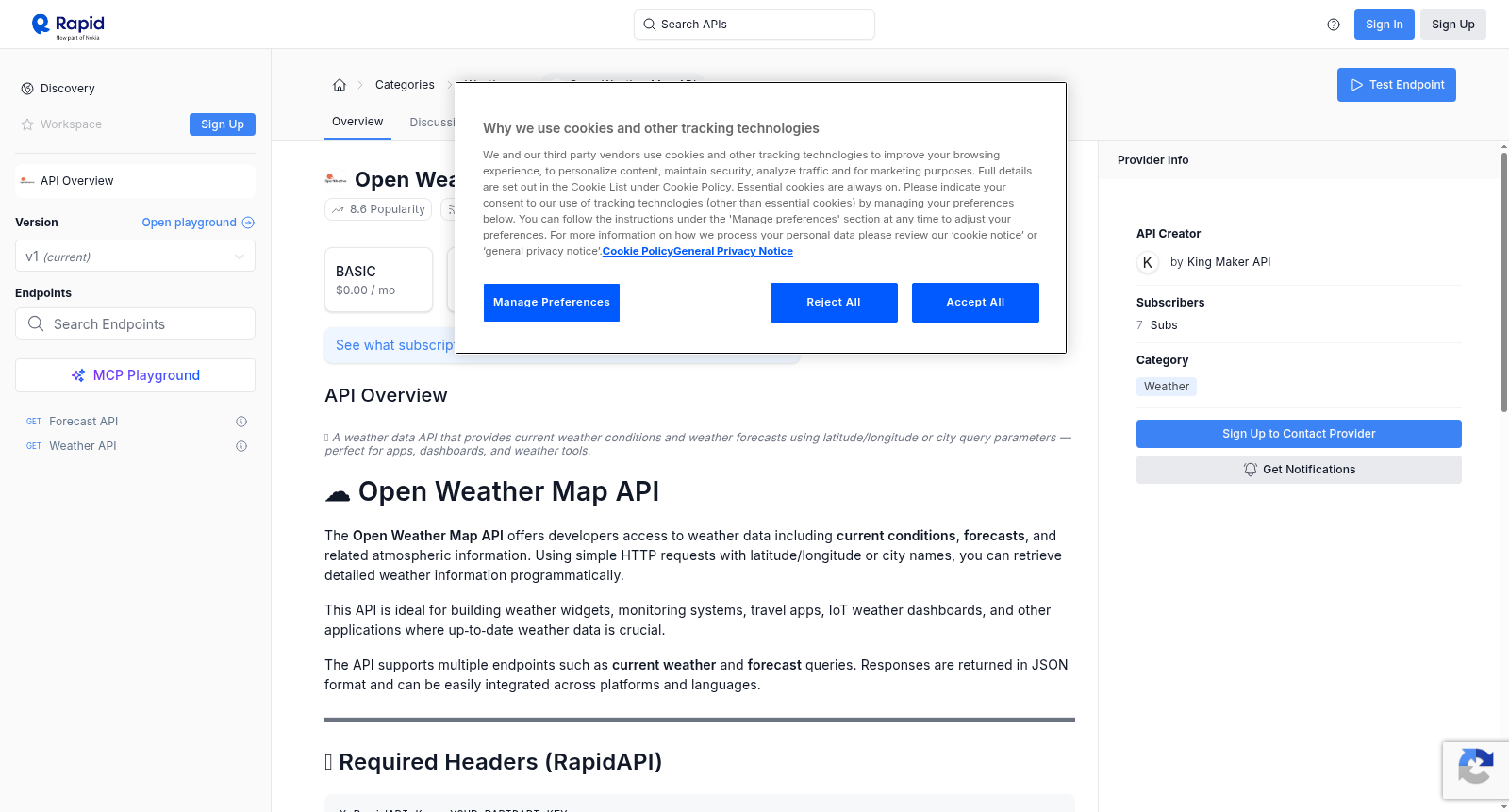Click Manage Preferences in cookie dialog
The width and height of the screenshot is (1509, 812).
pyautogui.click(x=552, y=303)
